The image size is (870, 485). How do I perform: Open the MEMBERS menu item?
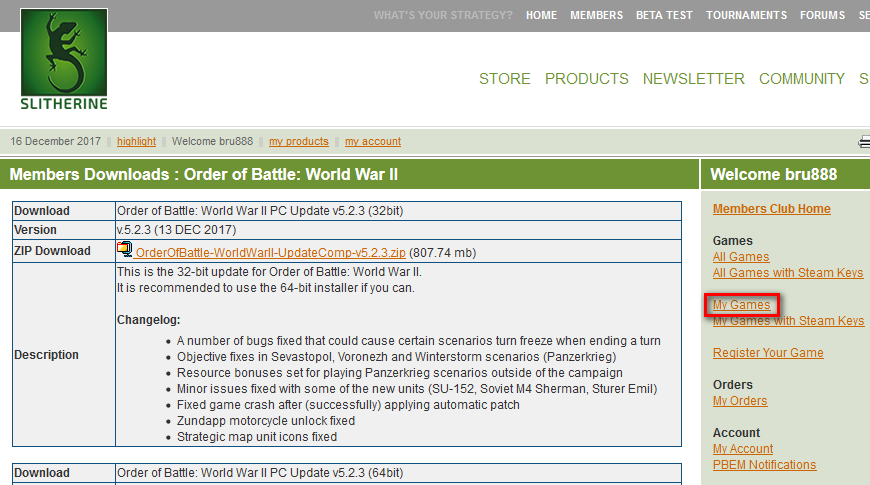596,16
